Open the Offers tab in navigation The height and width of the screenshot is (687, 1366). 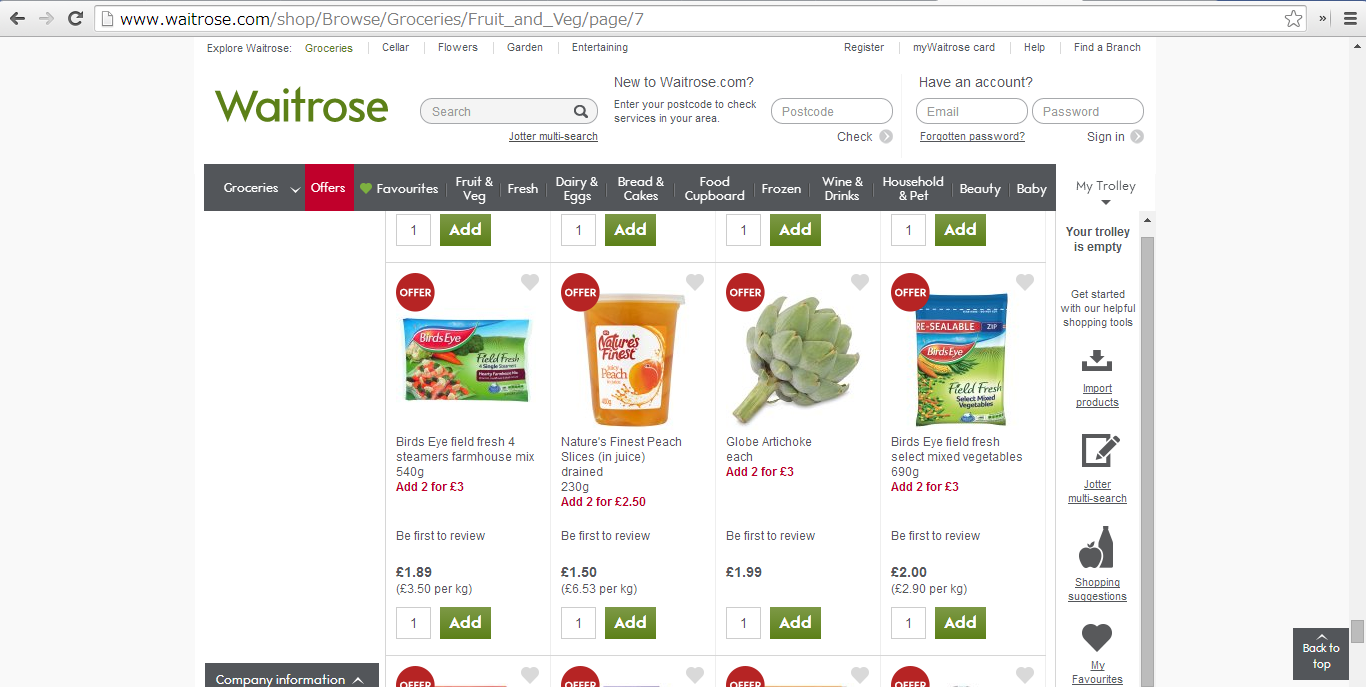[328, 188]
